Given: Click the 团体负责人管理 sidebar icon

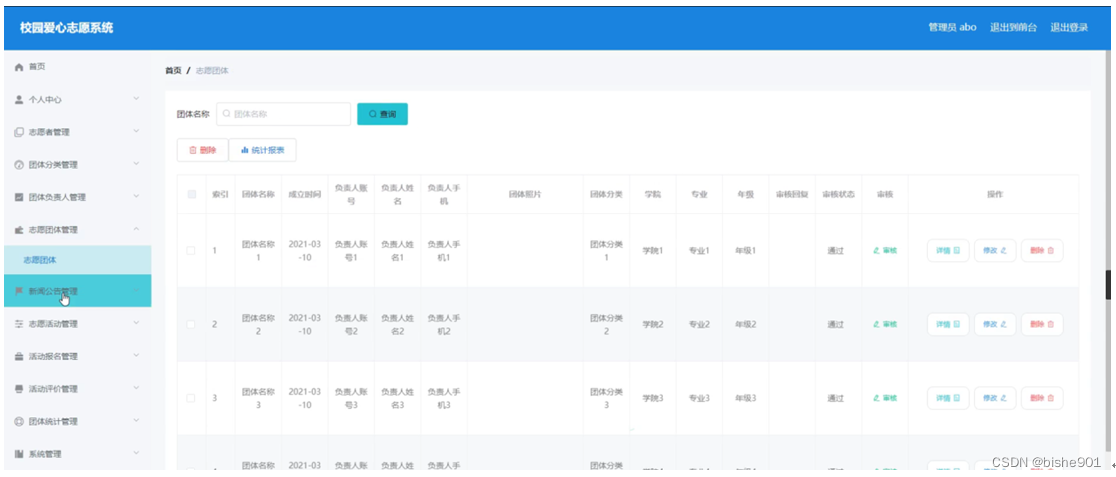Looking at the screenshot, I should tap(19, 197).
